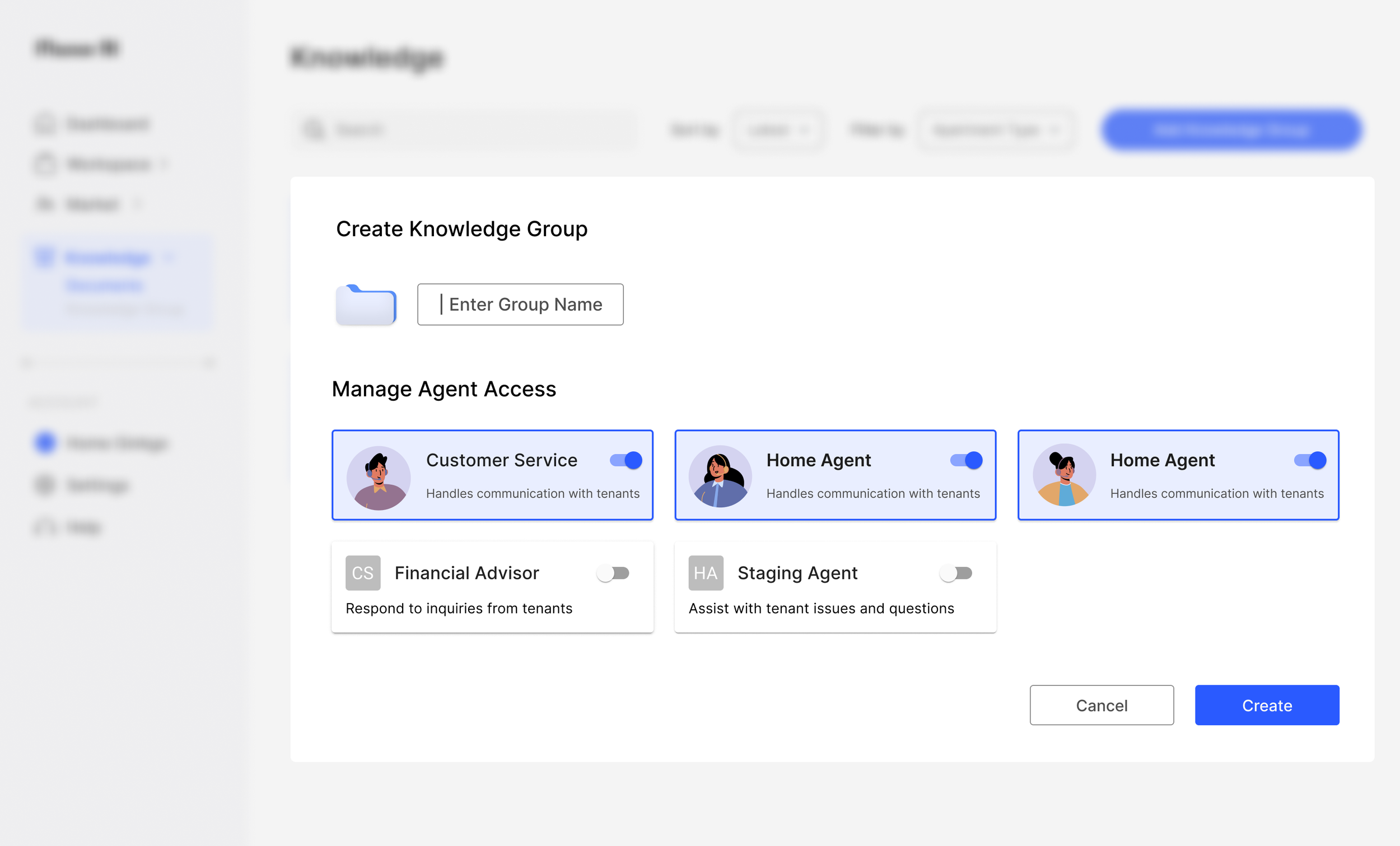1400x846 pixels.
Task: Open the Documents sidebar subitem
Action: [x=105, y=284]
